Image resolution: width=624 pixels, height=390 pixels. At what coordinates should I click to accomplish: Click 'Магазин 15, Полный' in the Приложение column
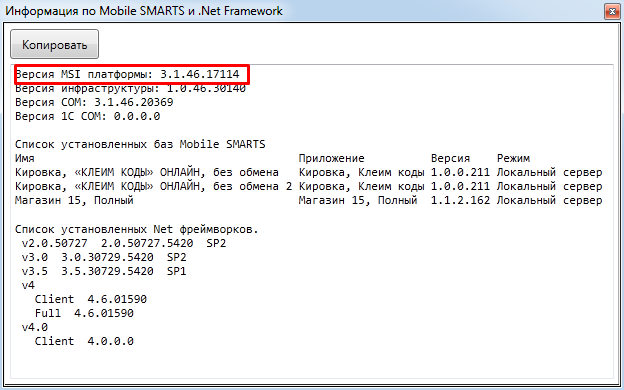tap(358, 200)
